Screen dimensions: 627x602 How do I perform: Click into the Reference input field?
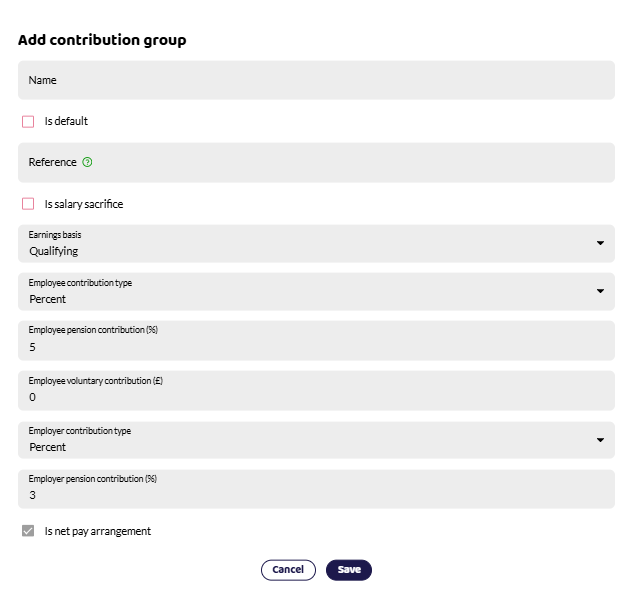pyautogui.click(x=316, y=162)
